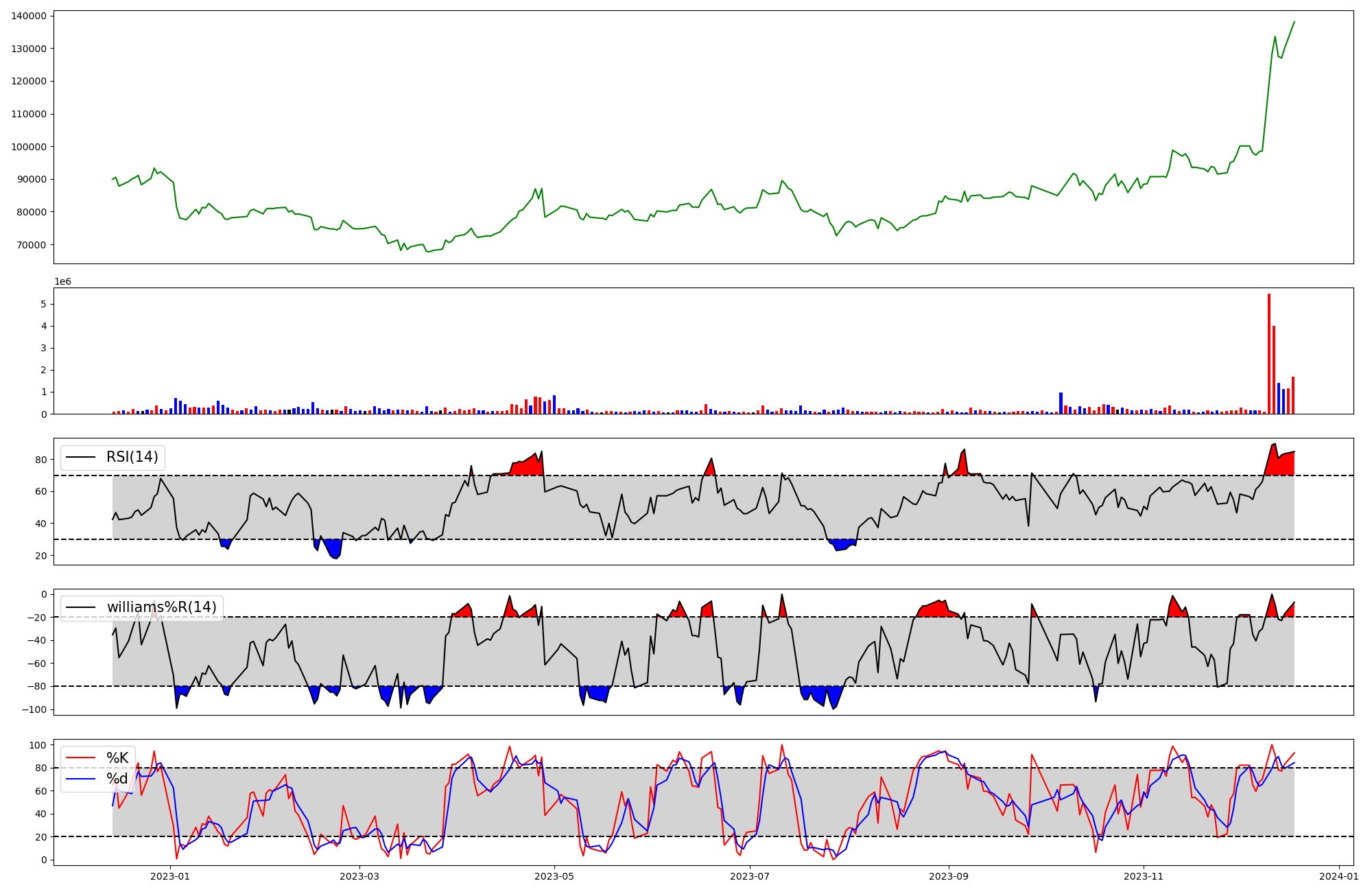
Task: Click the 140000 price axis tick label
Action: (29, 16)
